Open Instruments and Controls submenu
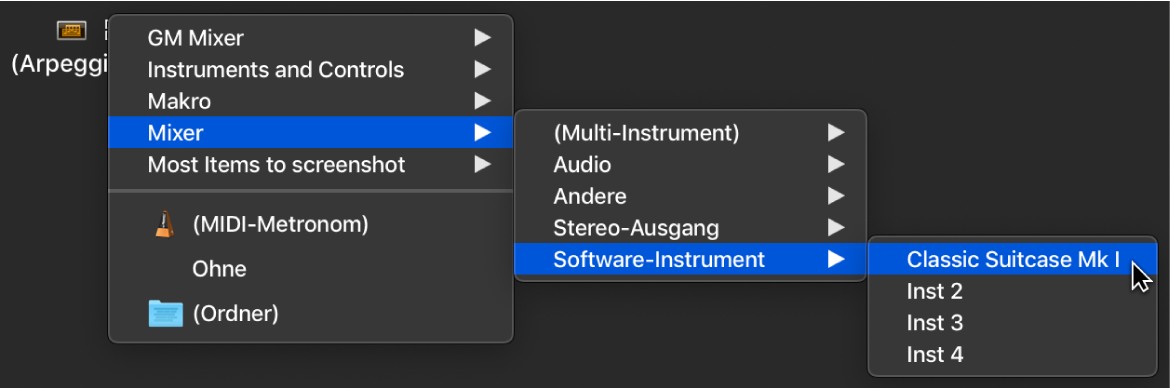This screenshot has width=1170, height=388. [x=310, y=69]
